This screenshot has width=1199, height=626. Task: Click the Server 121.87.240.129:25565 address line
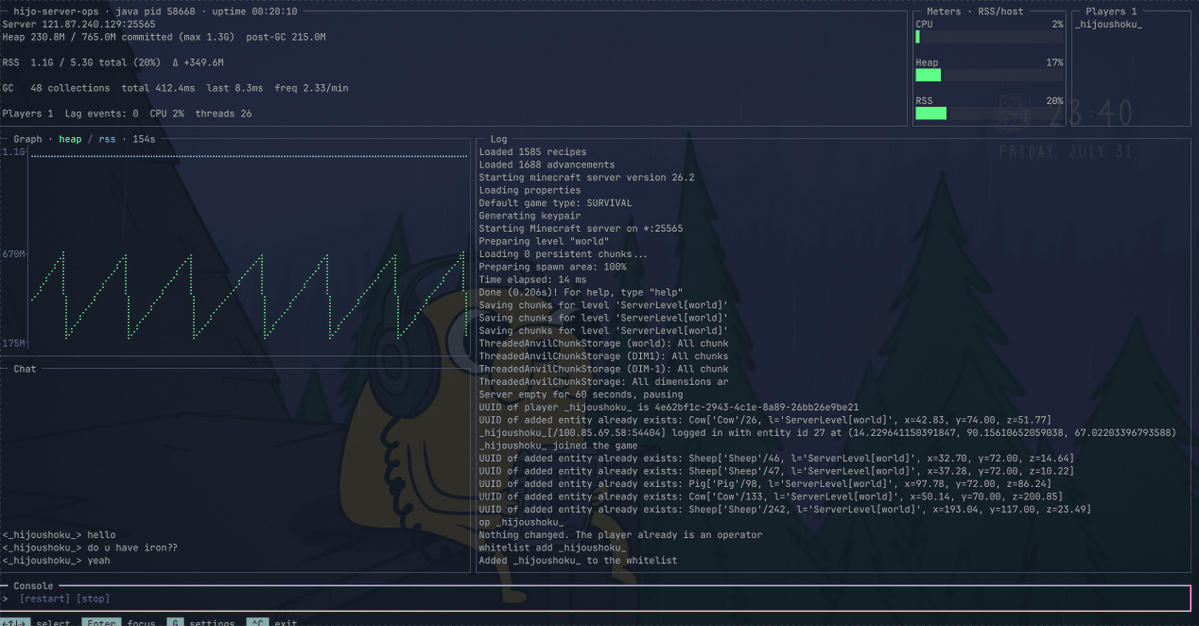pos(79,24)
